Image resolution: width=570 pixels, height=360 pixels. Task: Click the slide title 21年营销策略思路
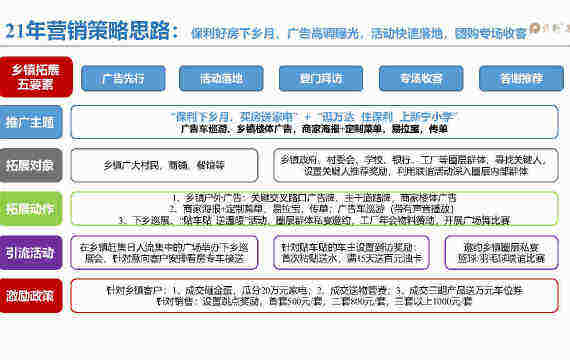pyautogui.click(x=92, y=31)
